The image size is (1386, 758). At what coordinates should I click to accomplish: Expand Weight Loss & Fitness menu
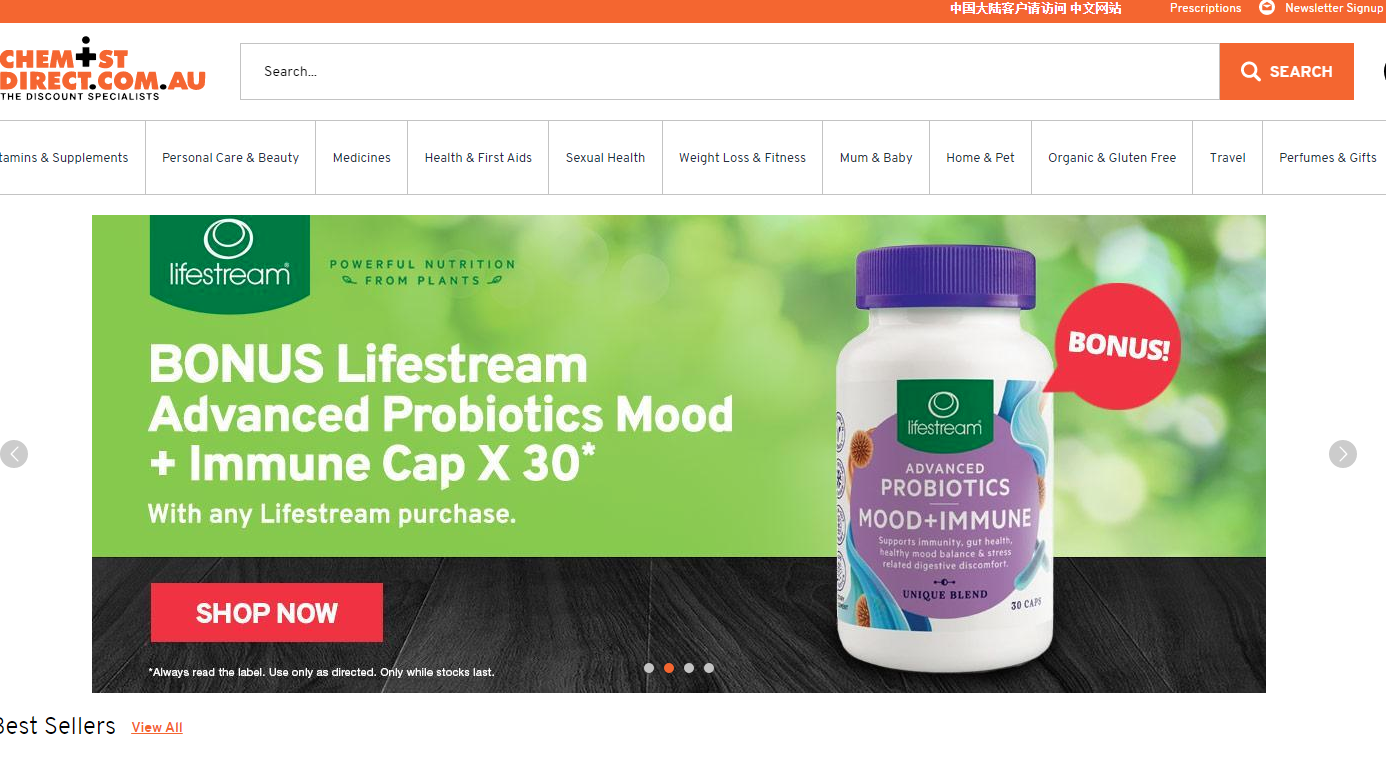tap(742, 158)
